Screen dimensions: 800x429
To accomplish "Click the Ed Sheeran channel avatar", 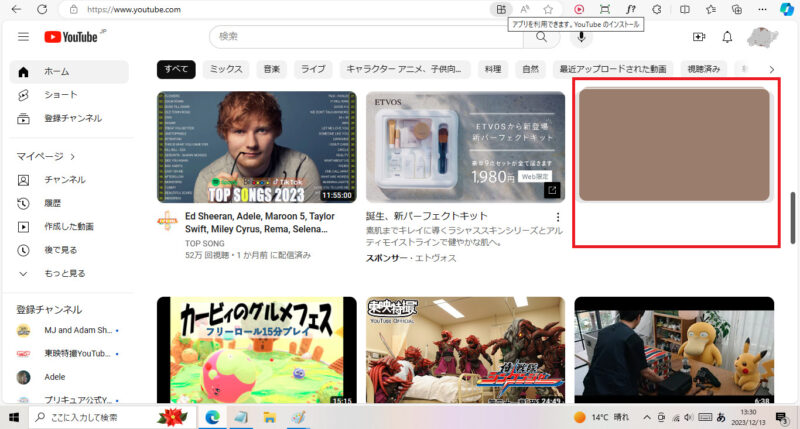I will click(x=167, y=221).
